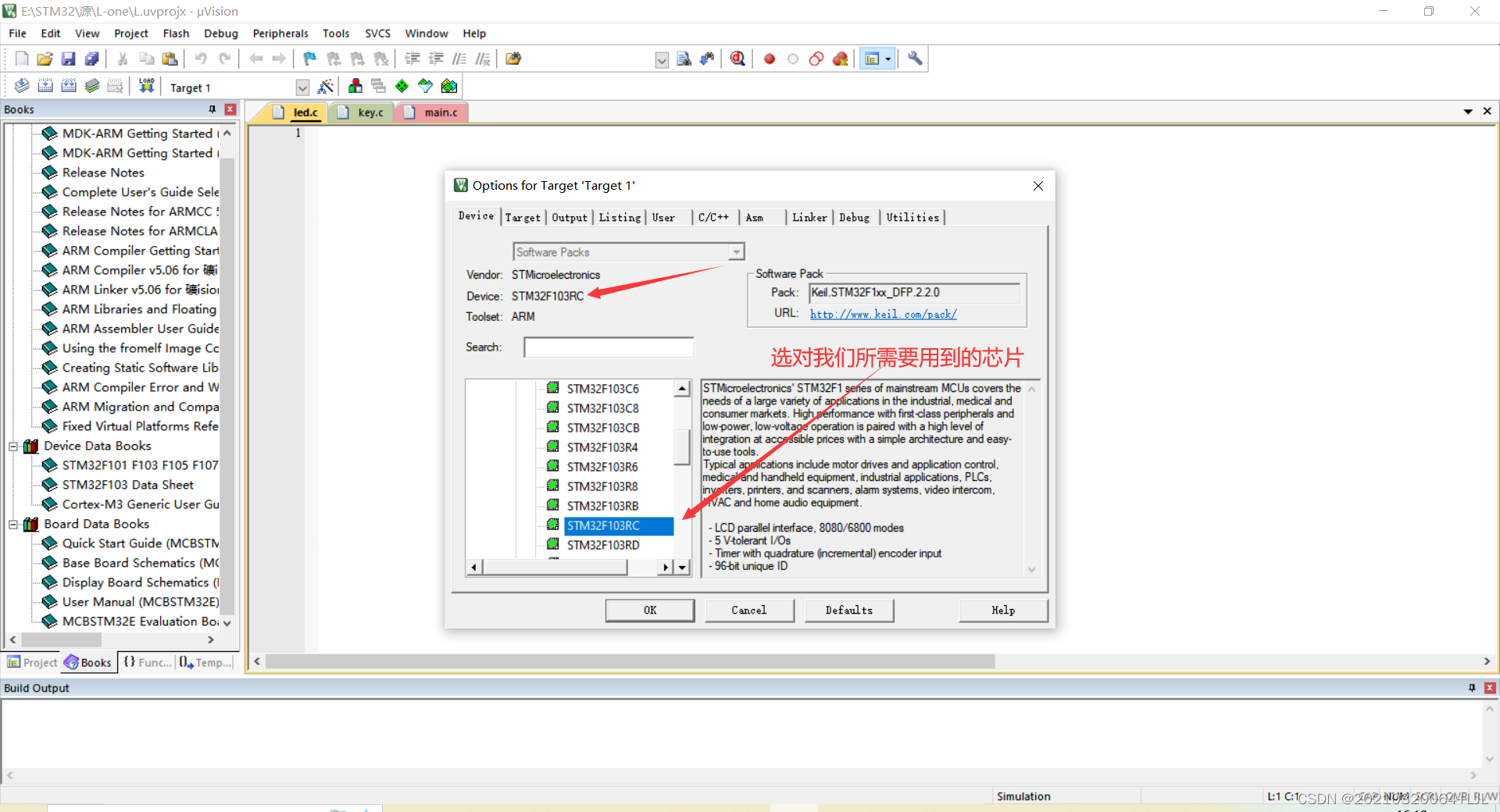Save all files icon
Image resolution: width=1500 pixels, height=812 pixels.
[x=92, y=59]
